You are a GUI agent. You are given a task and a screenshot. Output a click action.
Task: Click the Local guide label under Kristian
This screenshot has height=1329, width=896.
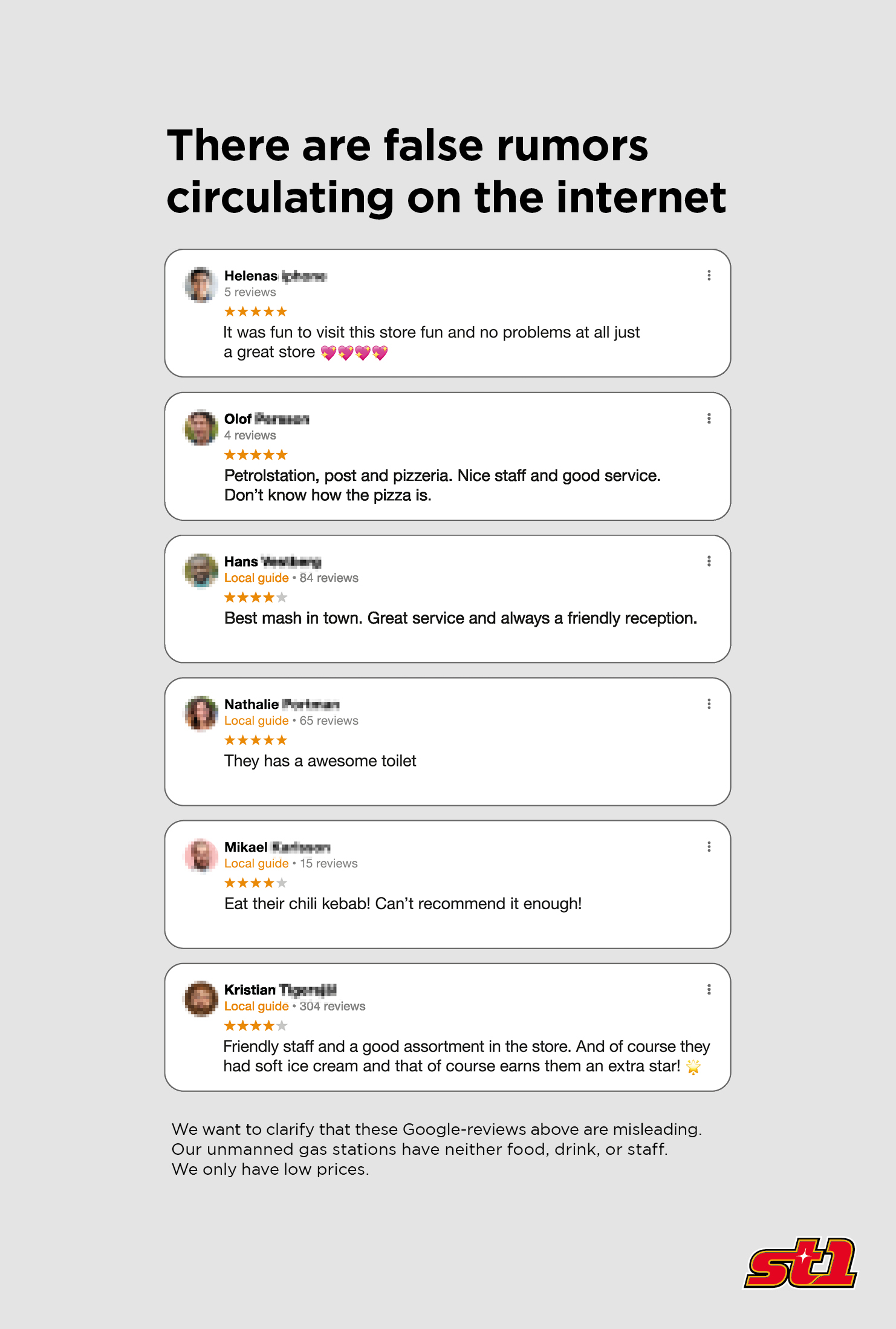pyautogui.click(x=256, y=1007)
